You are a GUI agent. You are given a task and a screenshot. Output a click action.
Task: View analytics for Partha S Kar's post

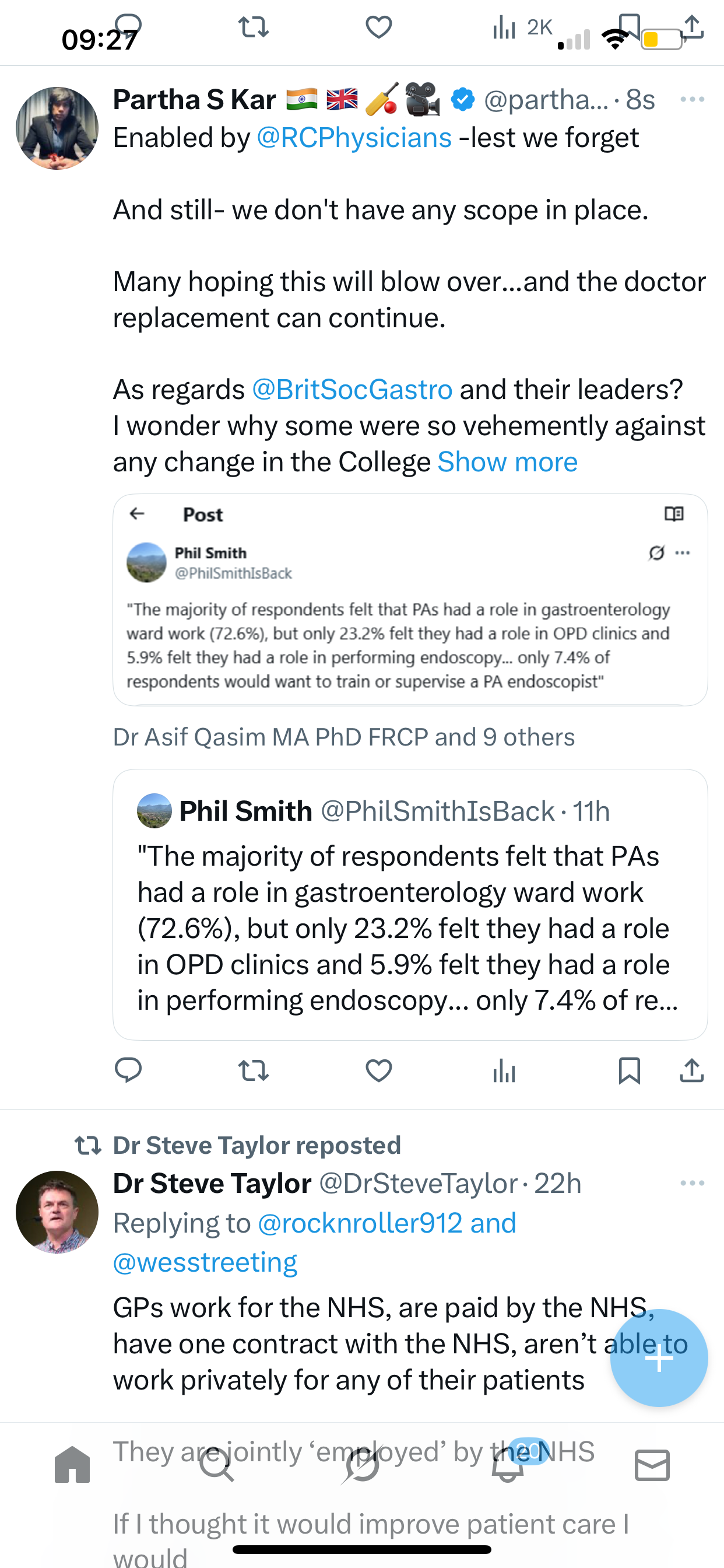[x=504, y=1070]
